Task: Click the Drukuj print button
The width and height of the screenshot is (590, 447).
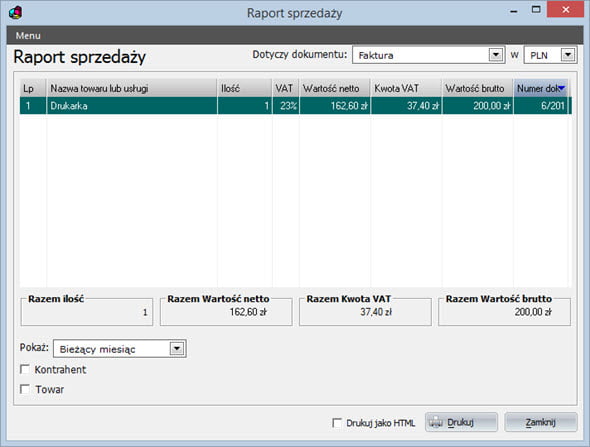Action: (x=461, y=422)
